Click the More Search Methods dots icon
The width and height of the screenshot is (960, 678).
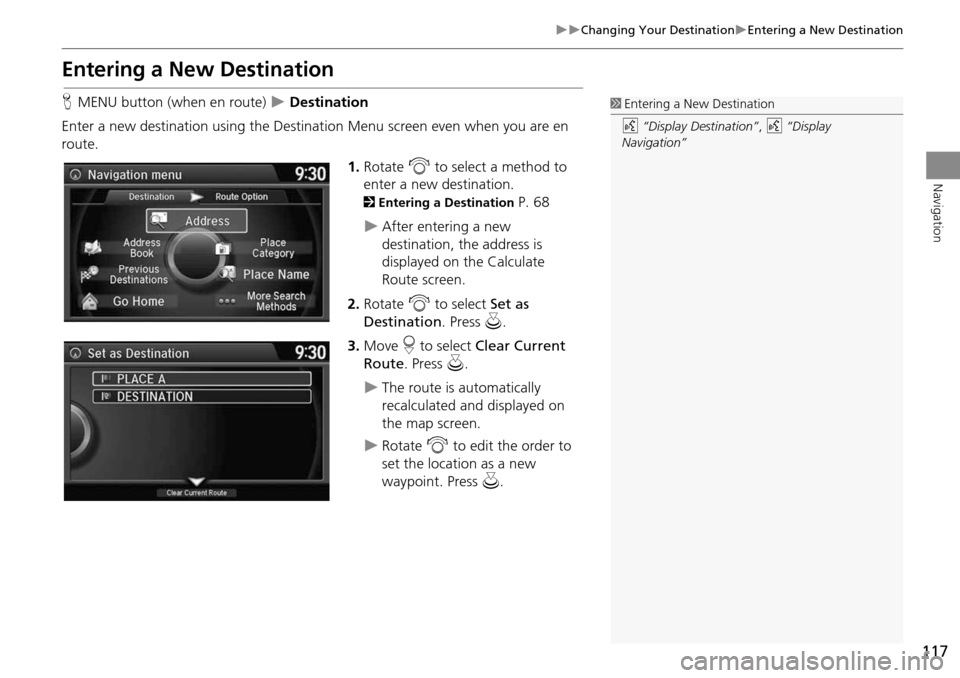click(x=227, y=301)
